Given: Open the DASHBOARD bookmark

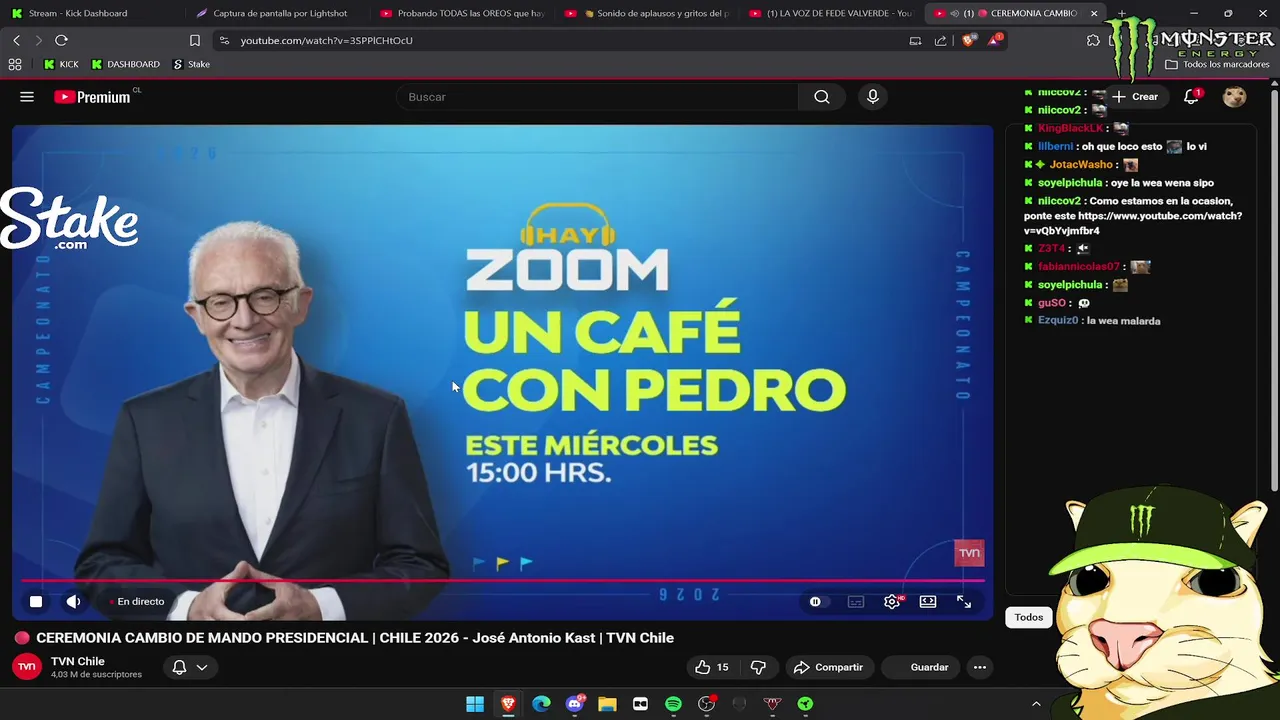Looking at the screenshot, I should [125, 64].
